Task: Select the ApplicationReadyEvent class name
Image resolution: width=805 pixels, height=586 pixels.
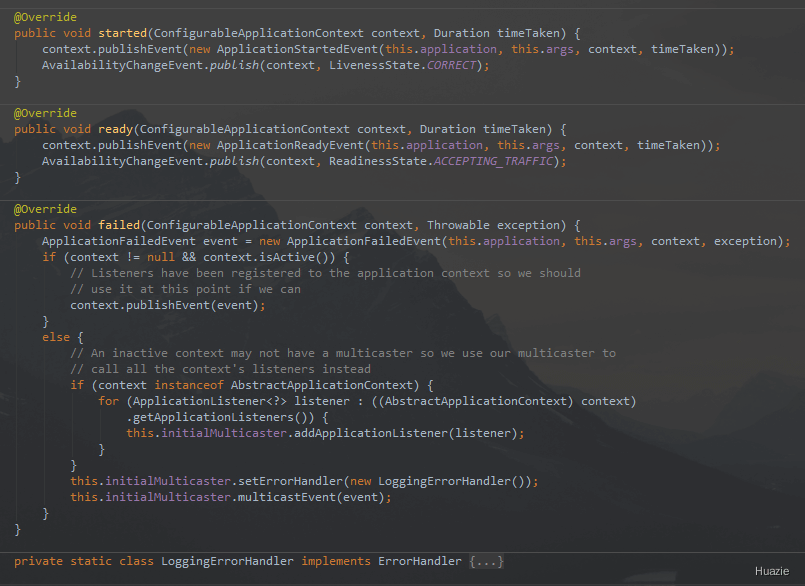Action: coord(290,145)
